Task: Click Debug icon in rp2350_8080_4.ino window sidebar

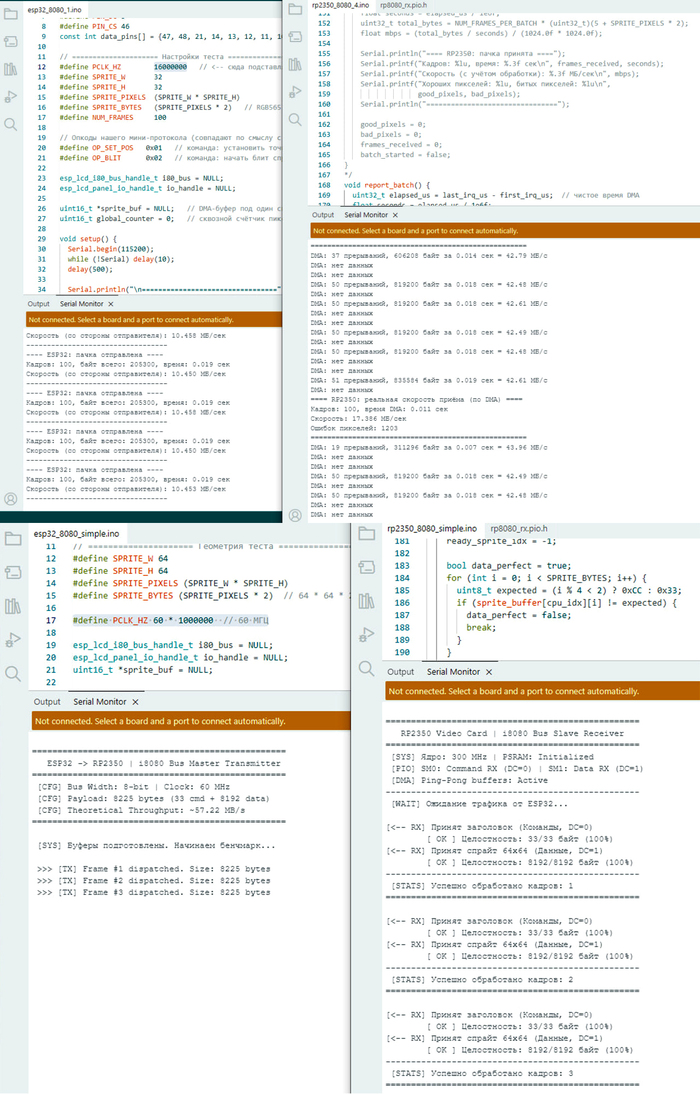Action: 296,92
